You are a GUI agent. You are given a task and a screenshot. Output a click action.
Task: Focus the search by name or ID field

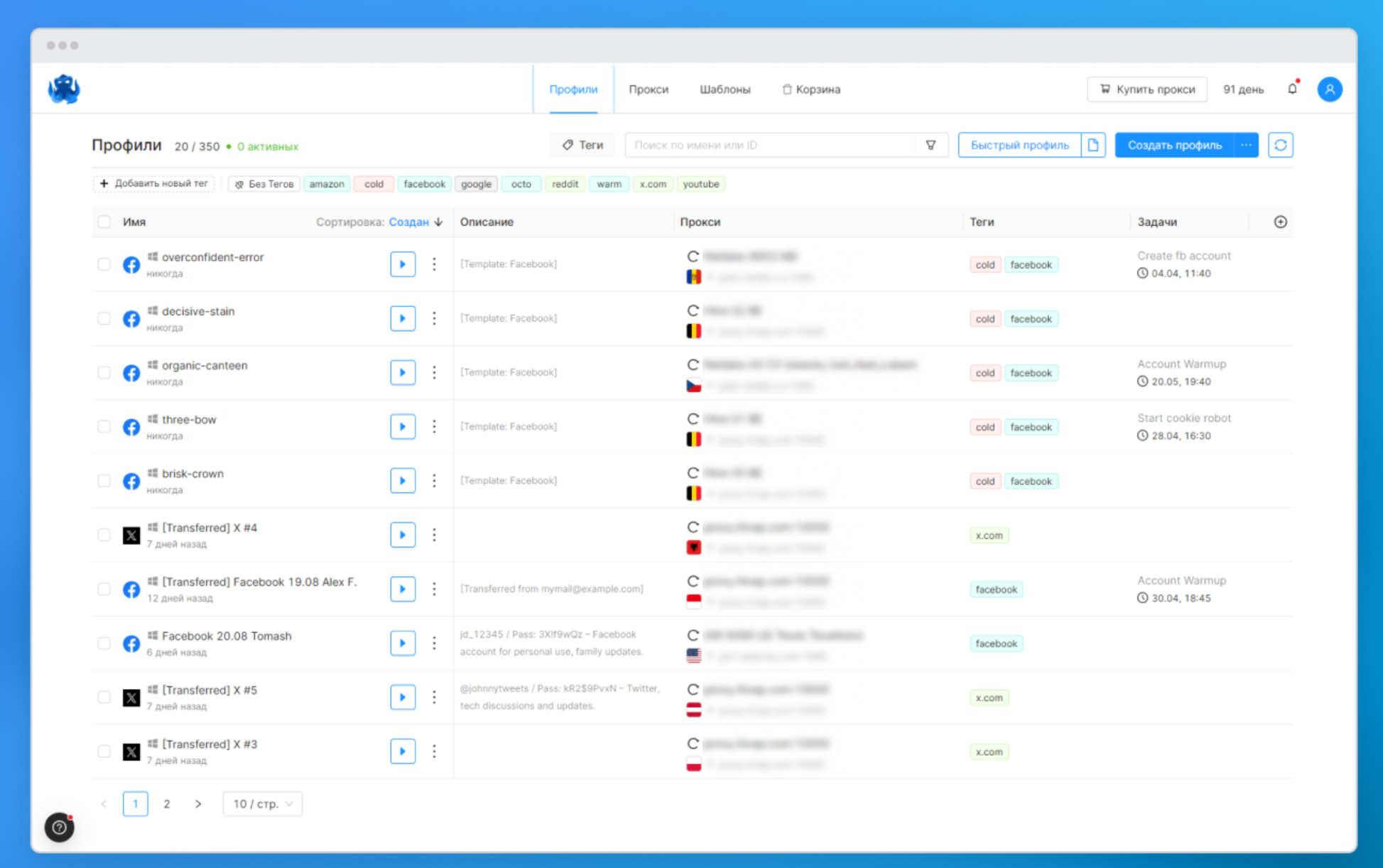tap(771, 145)
